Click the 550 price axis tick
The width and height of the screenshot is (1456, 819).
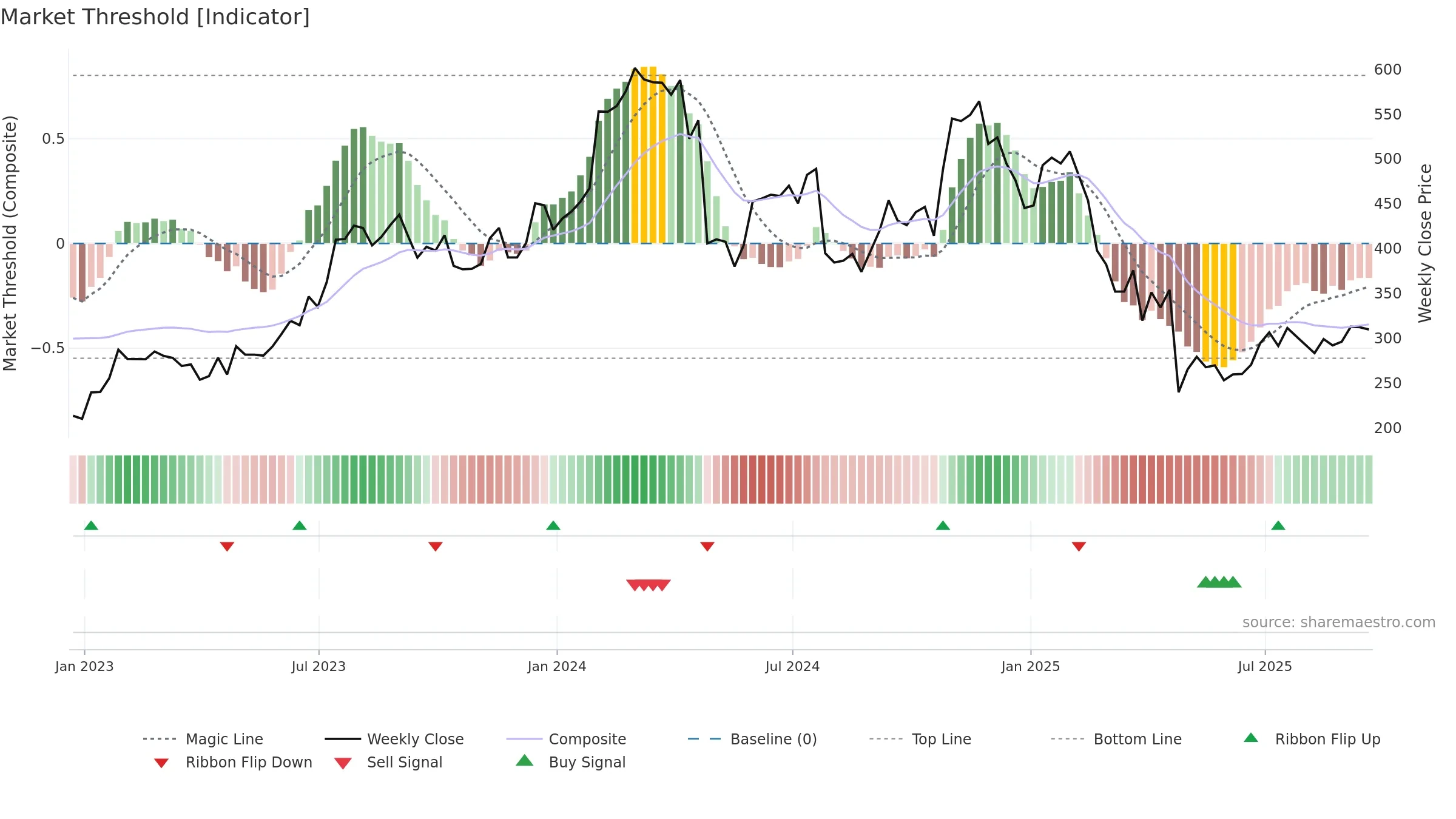[1388, 115]
